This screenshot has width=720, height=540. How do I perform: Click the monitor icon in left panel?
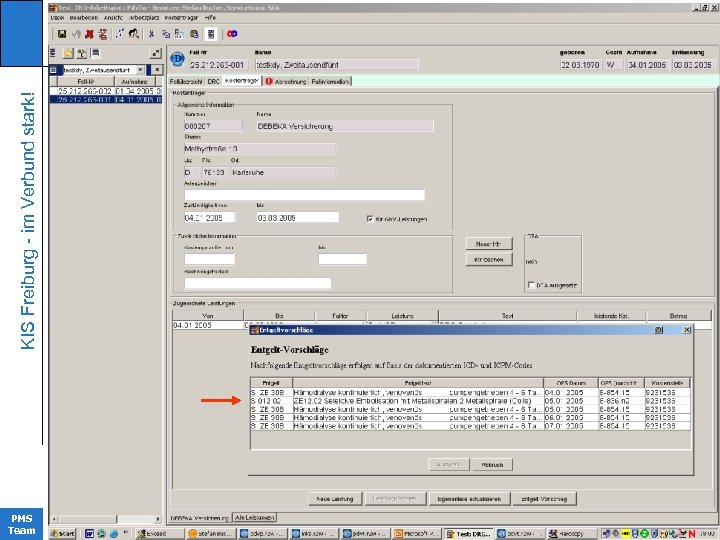pyautogui.click(x=96, y=53)
